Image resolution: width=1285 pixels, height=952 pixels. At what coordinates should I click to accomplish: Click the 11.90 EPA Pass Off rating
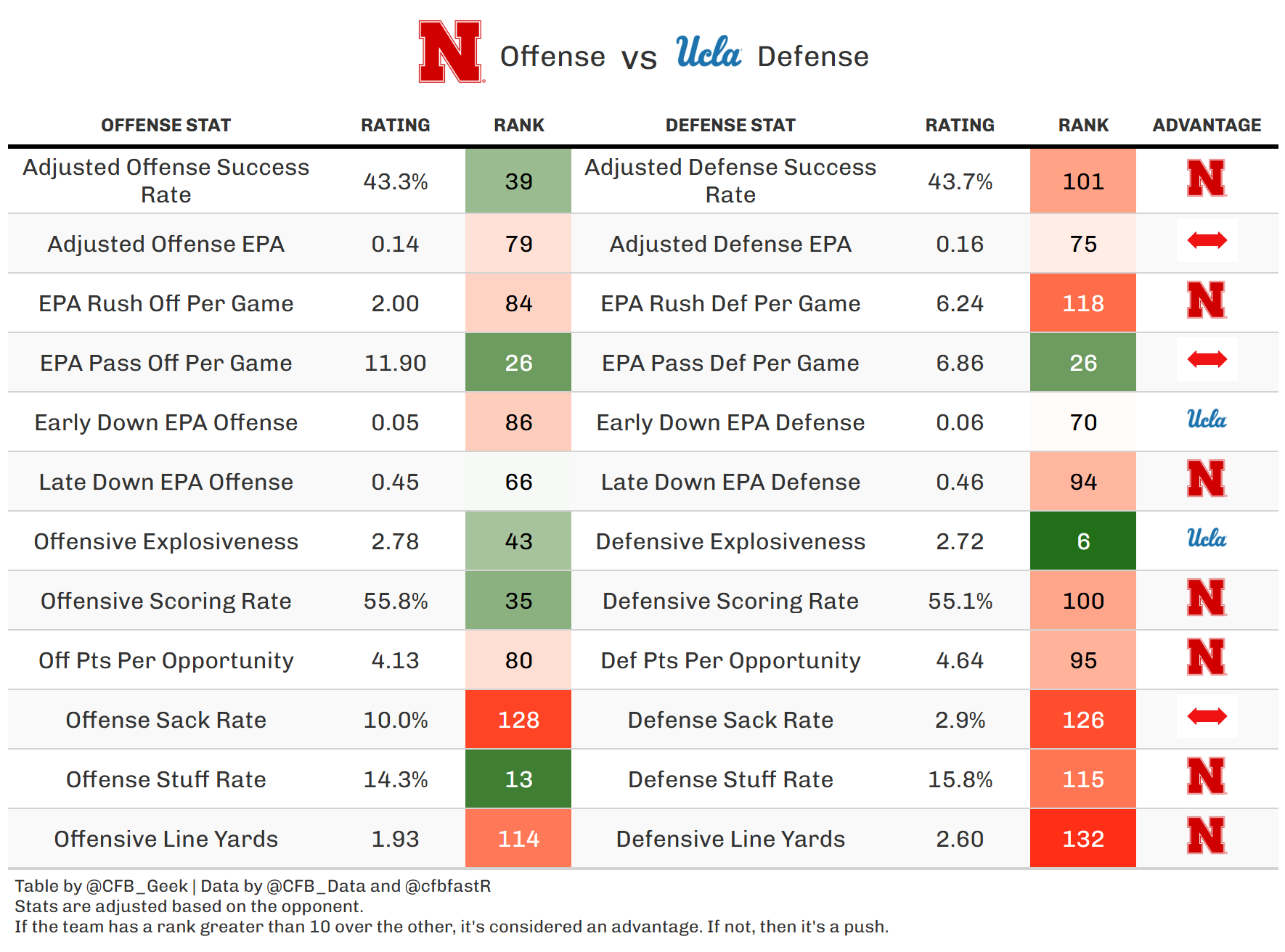coord(395,363)
